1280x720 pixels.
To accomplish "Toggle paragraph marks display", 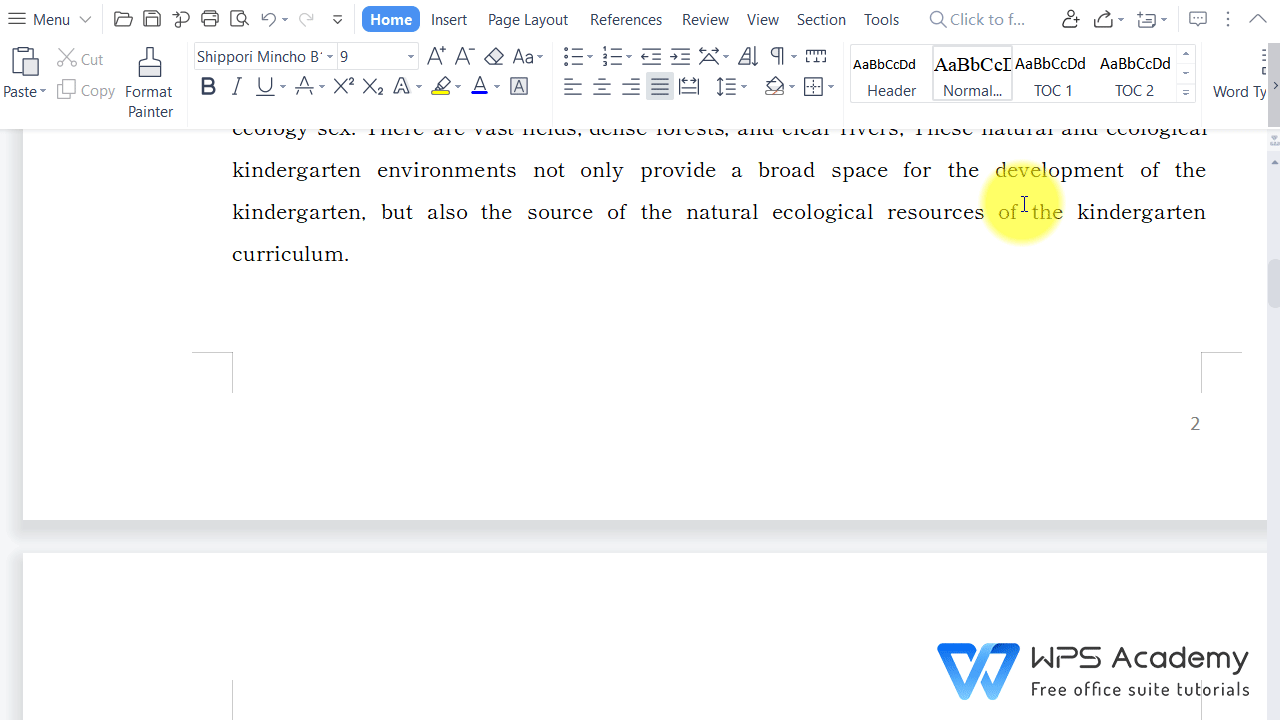I will pos(778,56).
